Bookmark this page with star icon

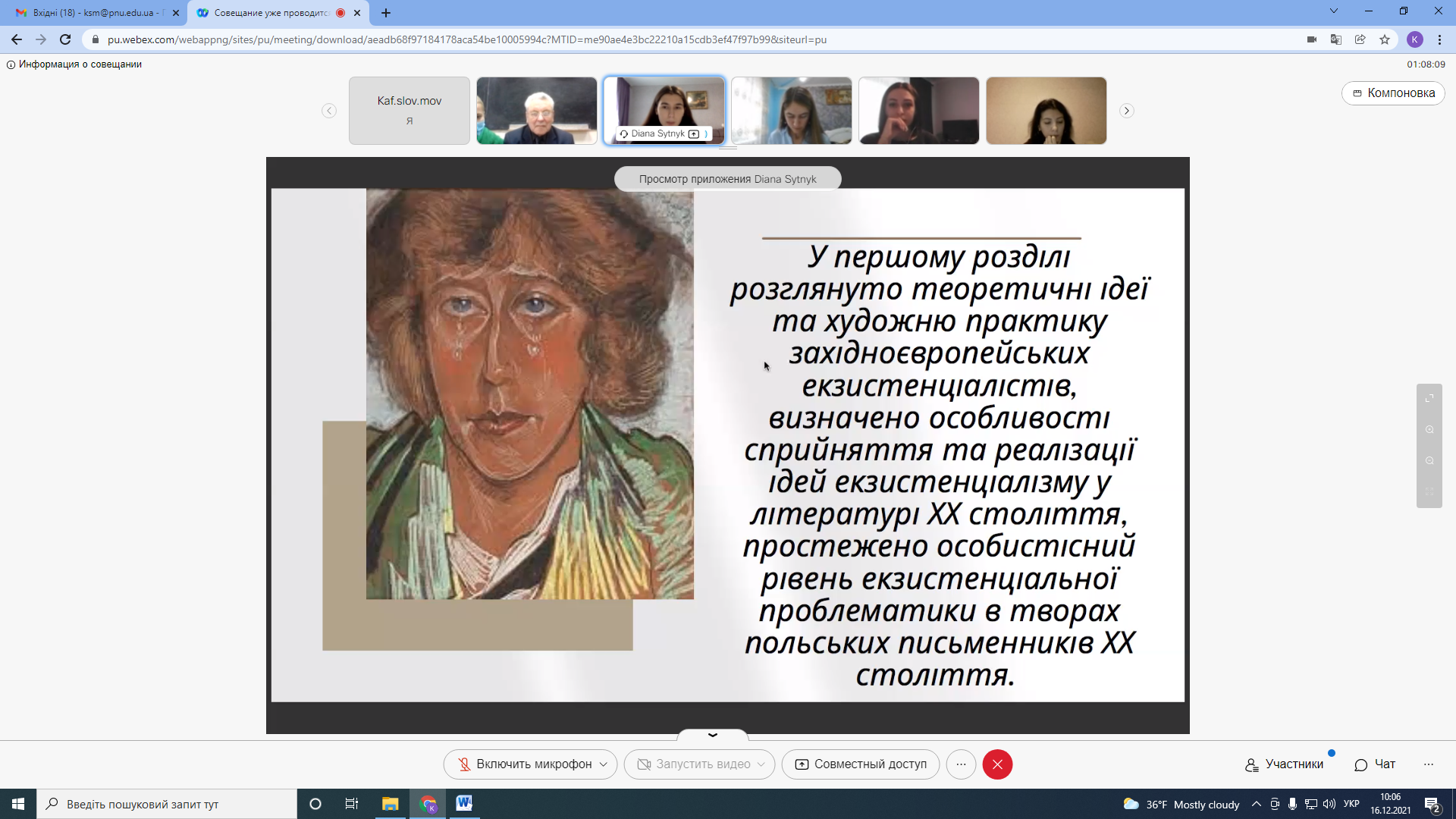[x=1385, y=39]
